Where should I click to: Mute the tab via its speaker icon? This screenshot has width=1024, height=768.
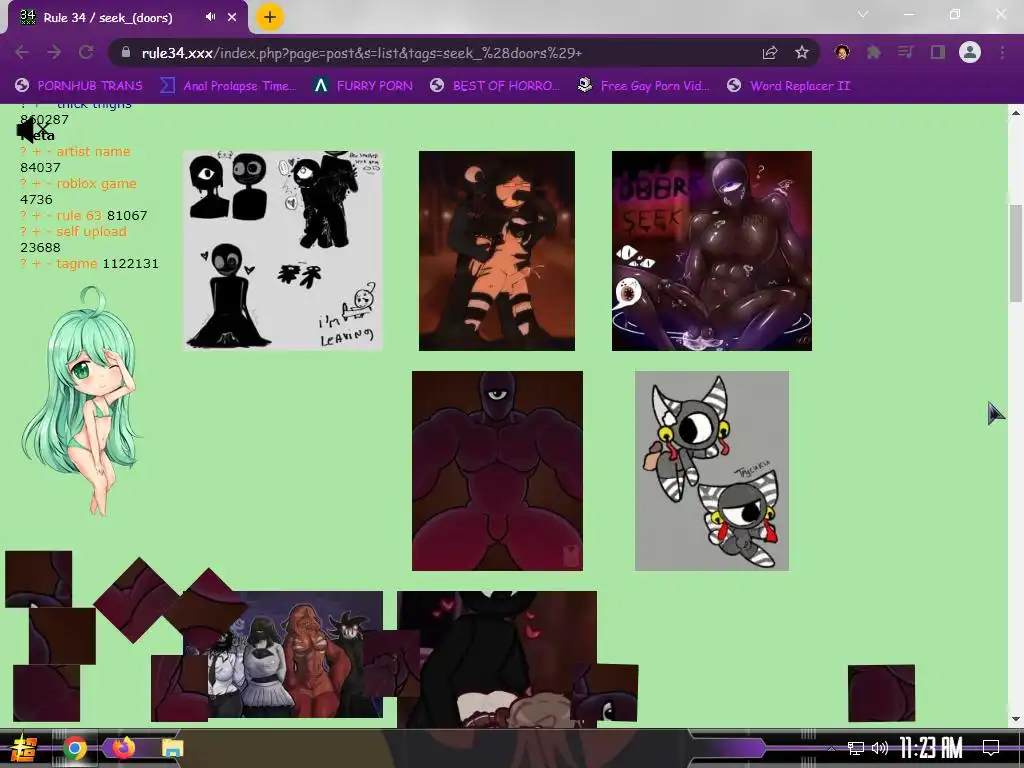coord(210,17)
